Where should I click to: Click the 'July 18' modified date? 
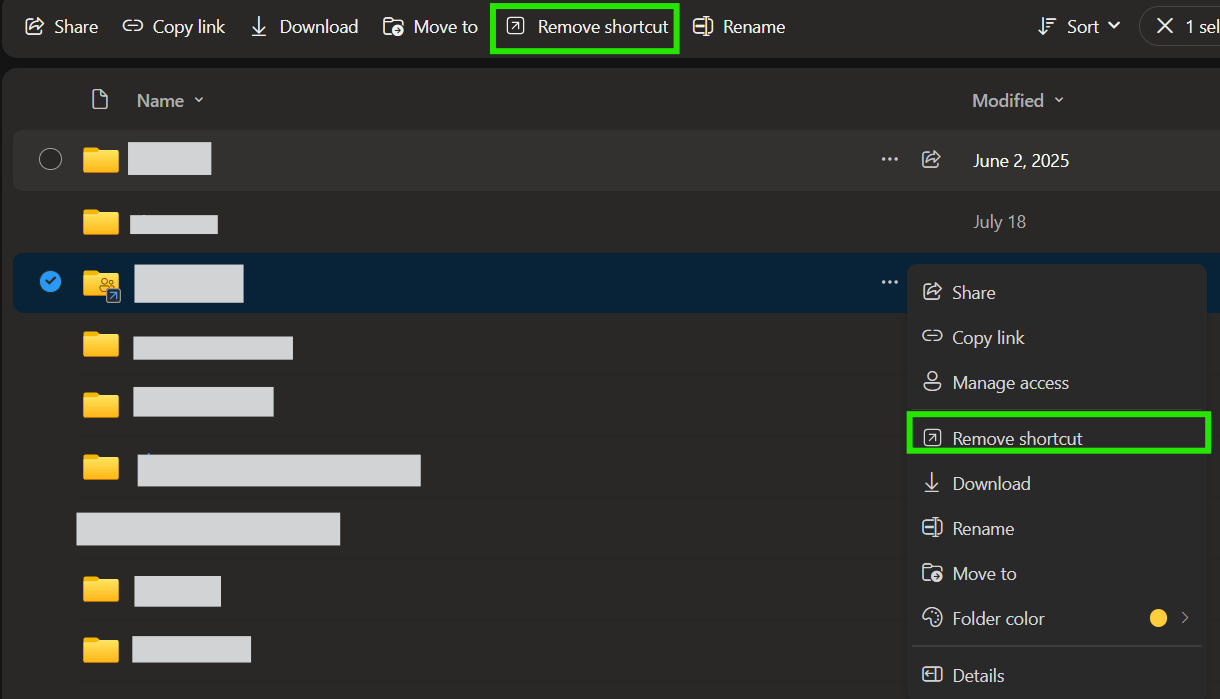pyautogui.click(x=1000, y=222)
